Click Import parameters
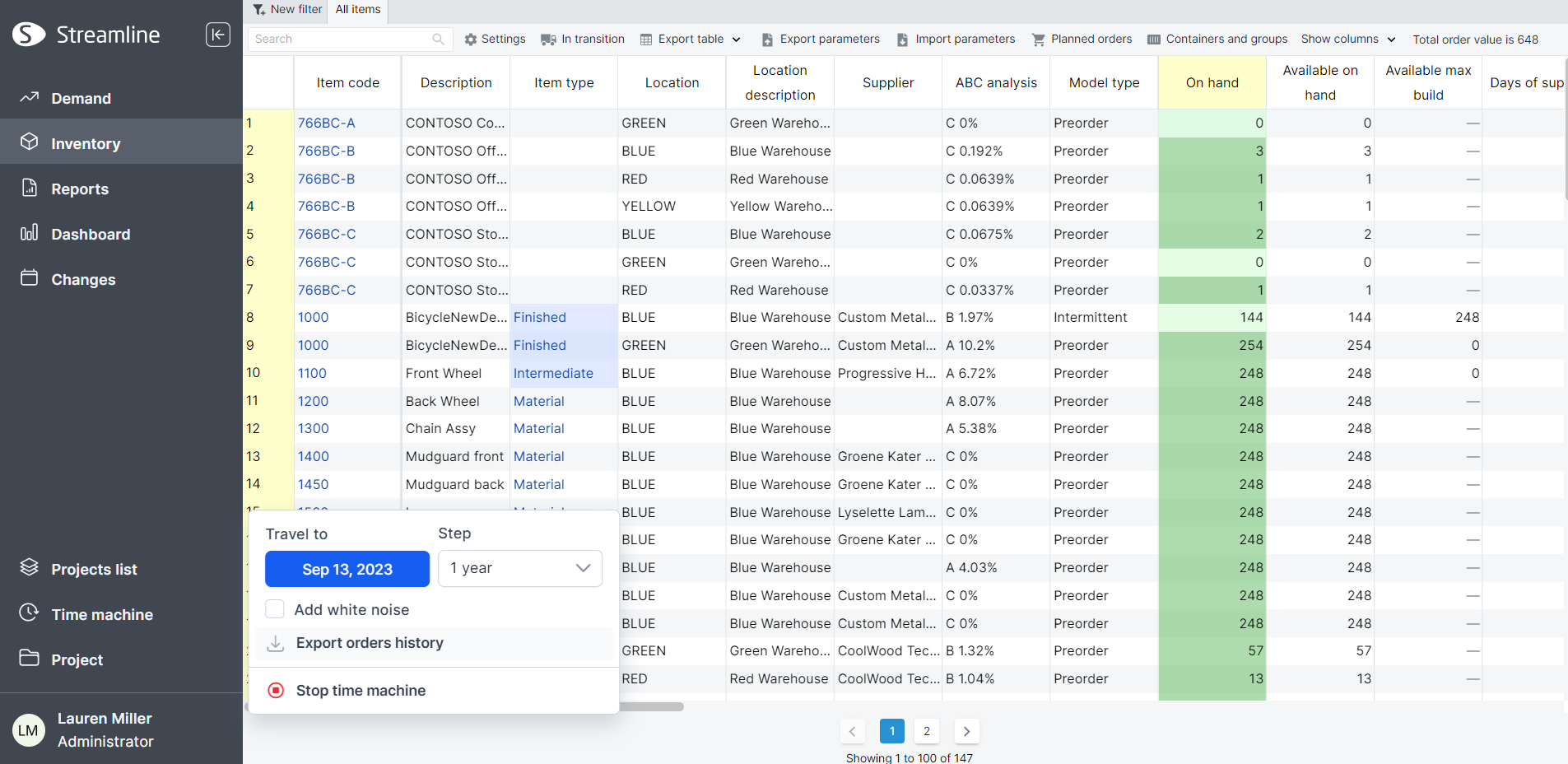This screenshot has width=1568, height=764. click(x=956, y=39)
